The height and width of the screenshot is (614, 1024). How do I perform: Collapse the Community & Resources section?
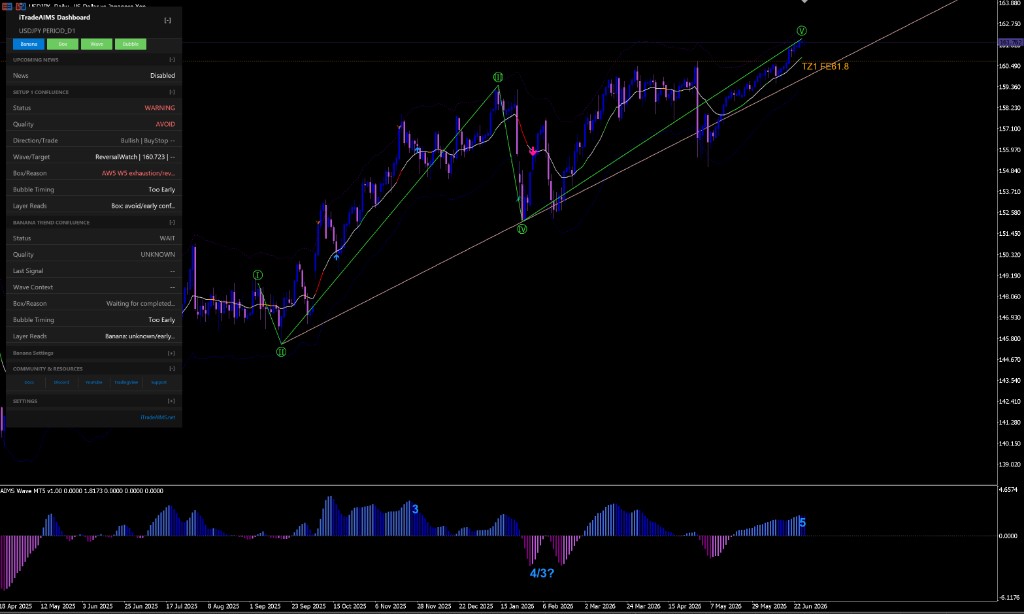[x=172, y=368]
